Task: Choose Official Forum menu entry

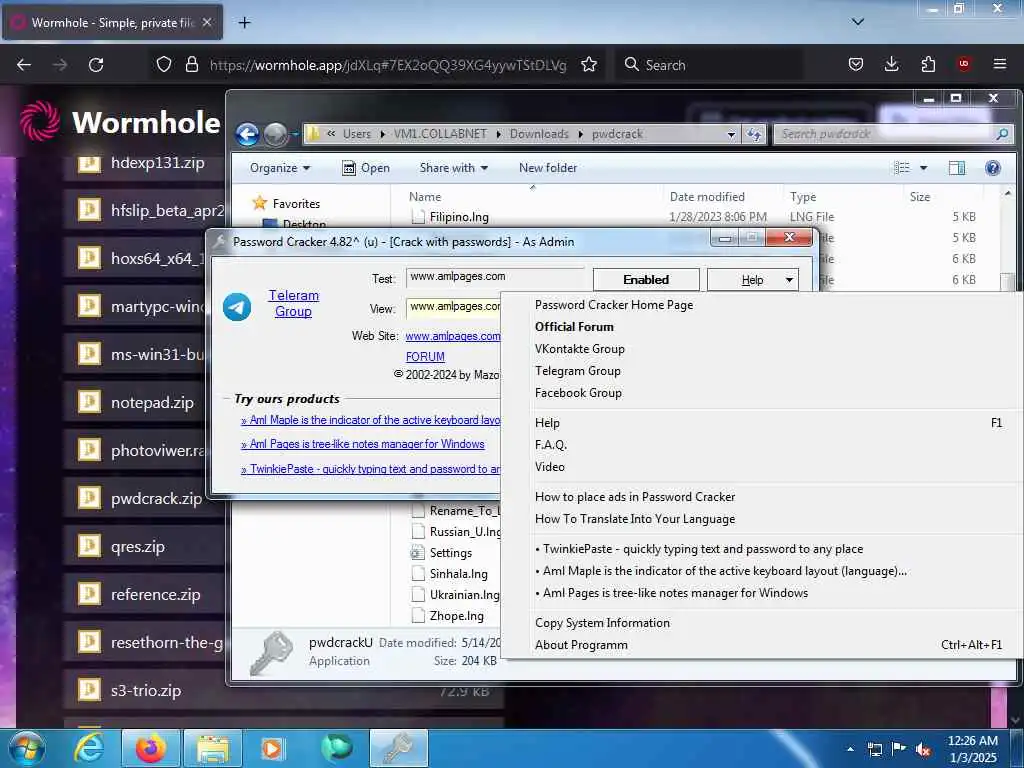Action: point(574,327)
